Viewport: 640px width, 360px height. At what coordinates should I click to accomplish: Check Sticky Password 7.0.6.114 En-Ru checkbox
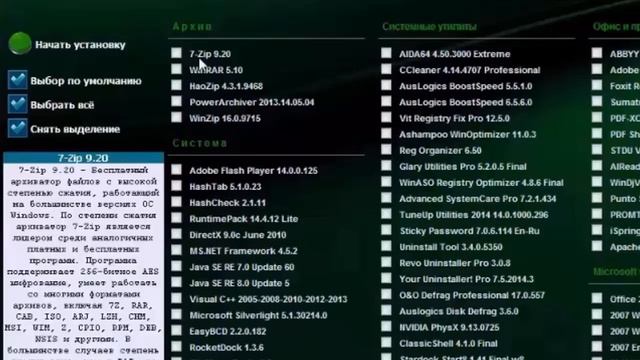[x=386, y=230]
